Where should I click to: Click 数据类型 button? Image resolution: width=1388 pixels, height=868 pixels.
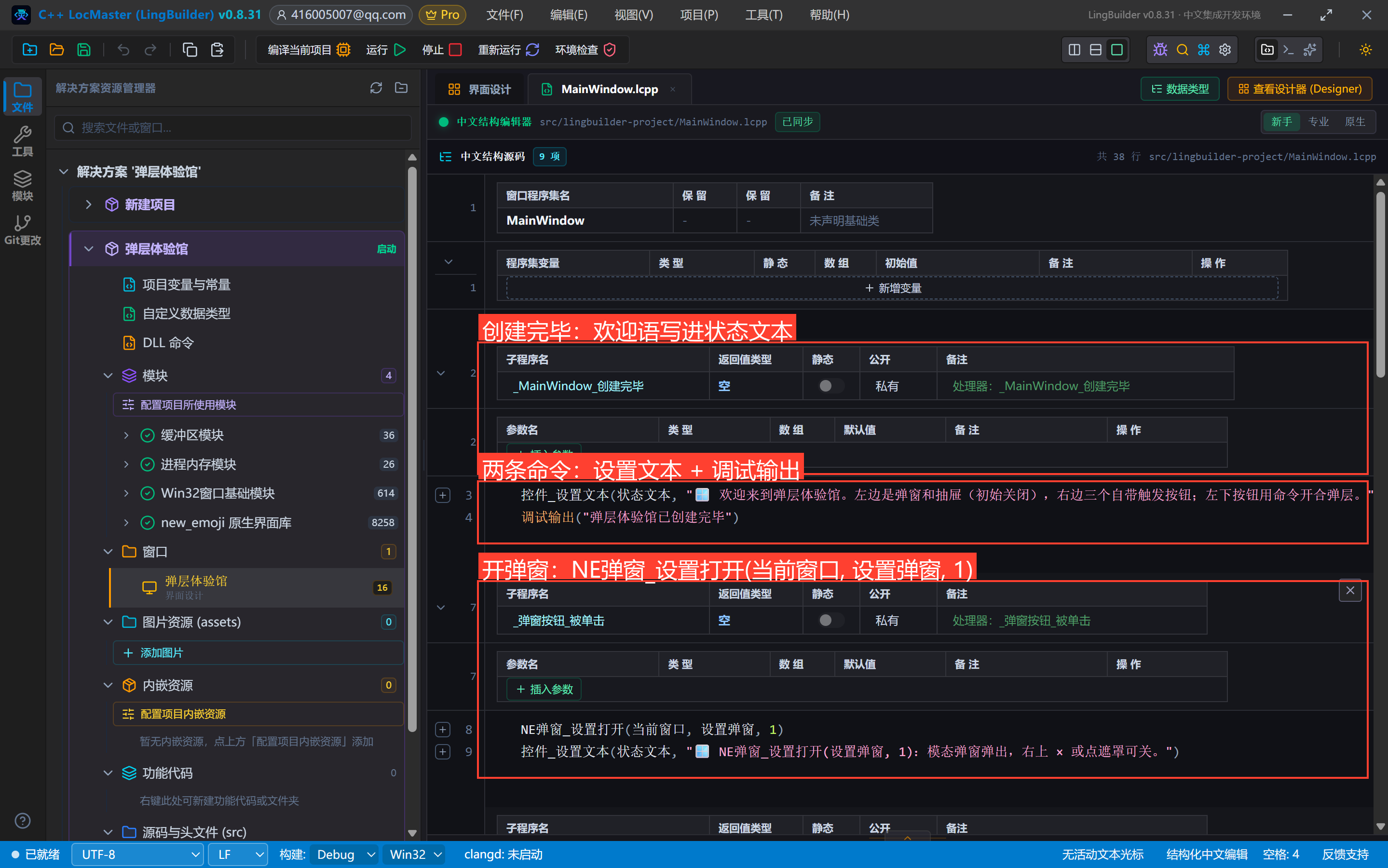point(1180,89)
